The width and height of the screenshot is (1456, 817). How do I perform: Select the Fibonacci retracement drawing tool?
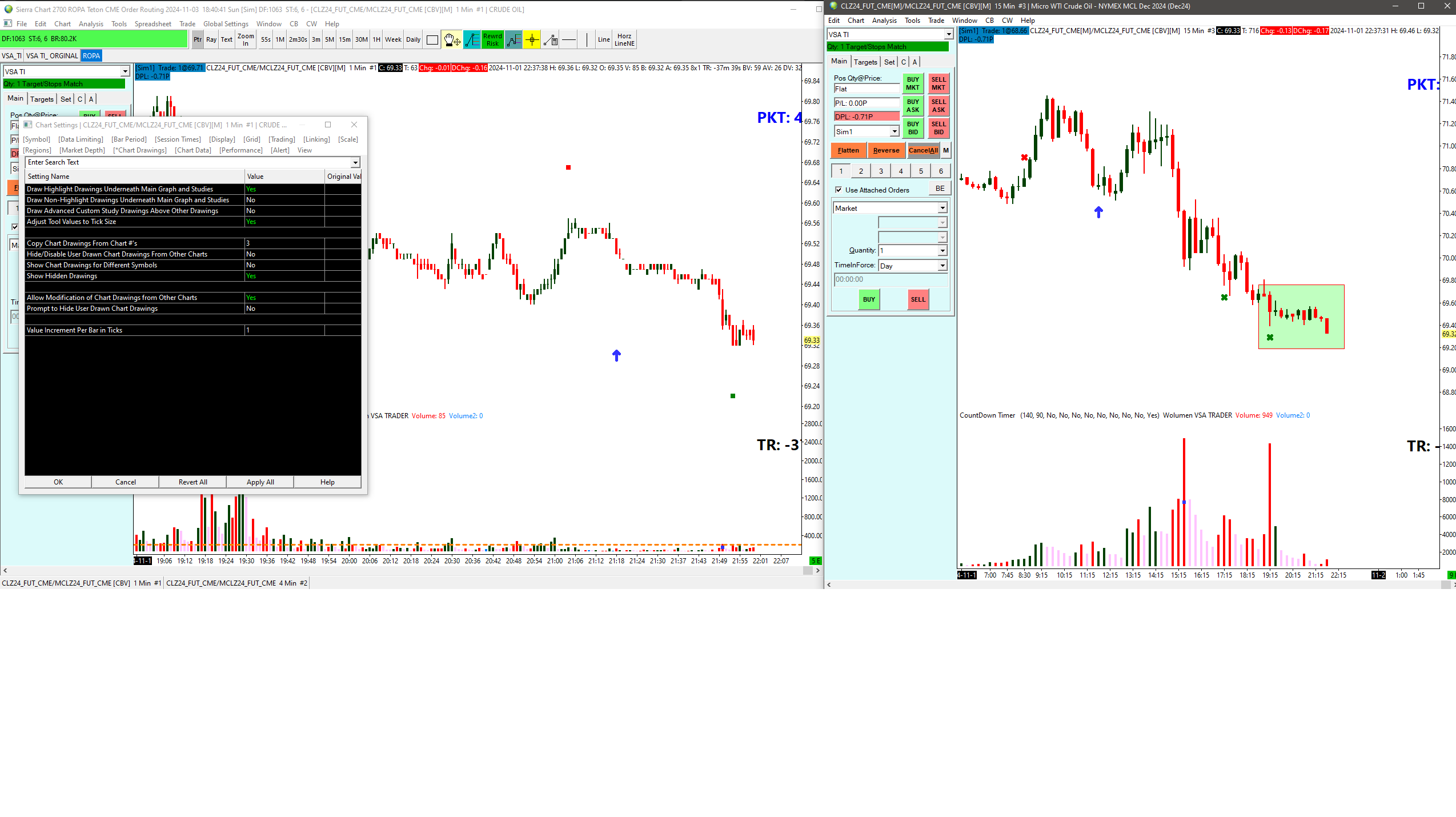pyautogui.click(x=472, y=39)
